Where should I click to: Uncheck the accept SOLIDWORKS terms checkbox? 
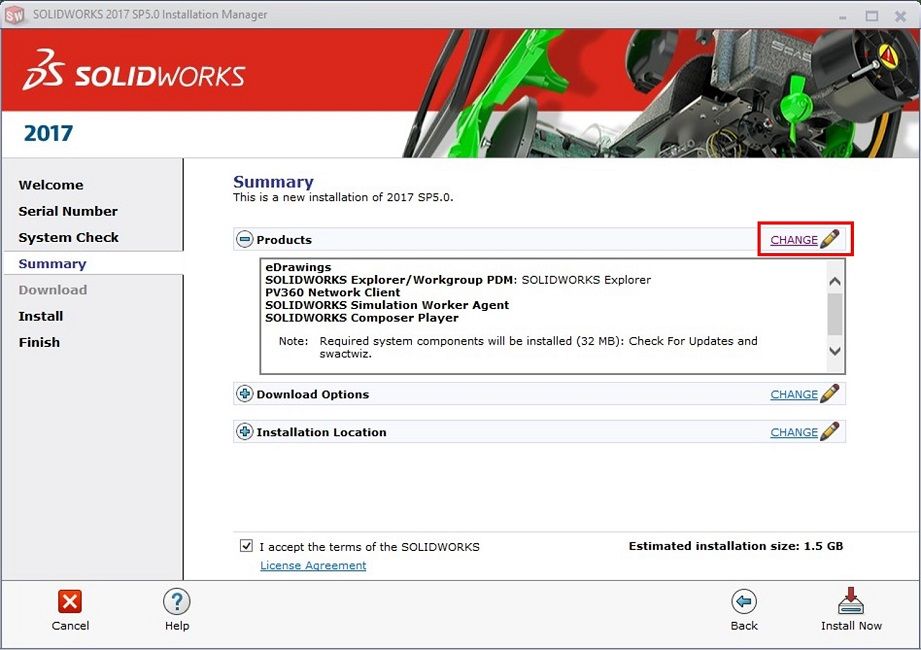246,547
